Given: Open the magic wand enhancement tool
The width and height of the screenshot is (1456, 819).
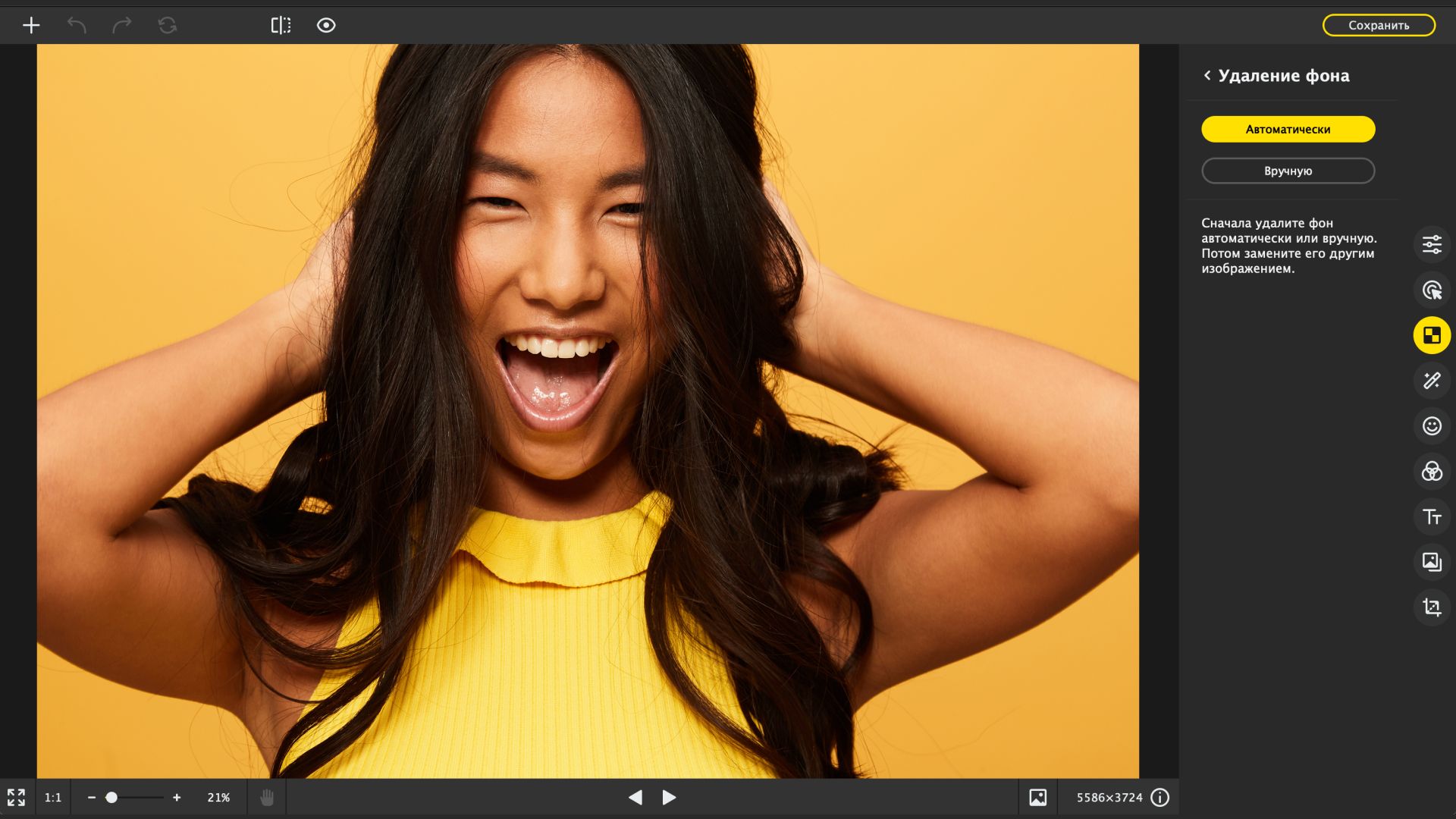Looking at the screenshot, I should point(1432,381).
